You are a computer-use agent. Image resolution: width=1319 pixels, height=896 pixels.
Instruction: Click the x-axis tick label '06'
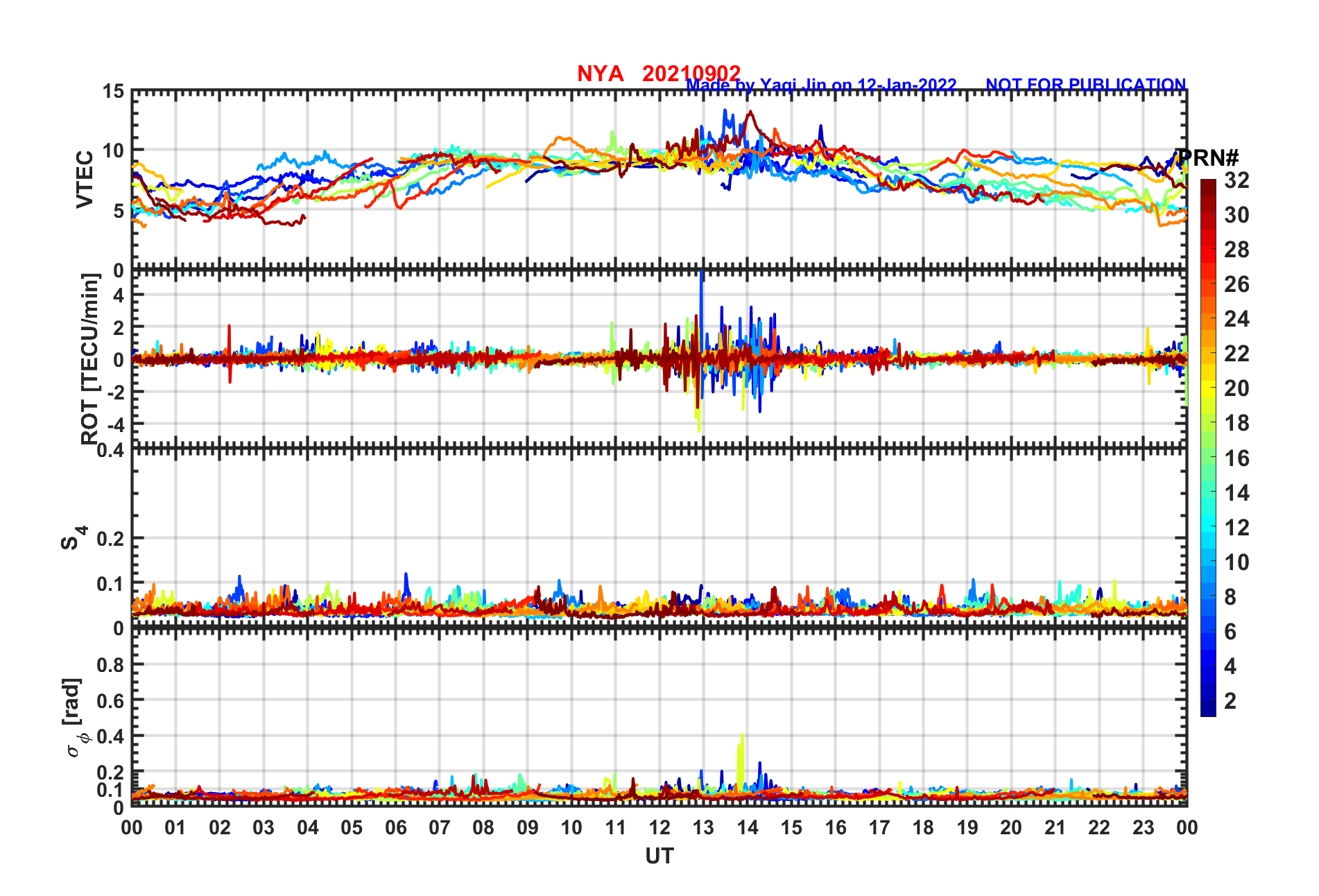point(395,827)
